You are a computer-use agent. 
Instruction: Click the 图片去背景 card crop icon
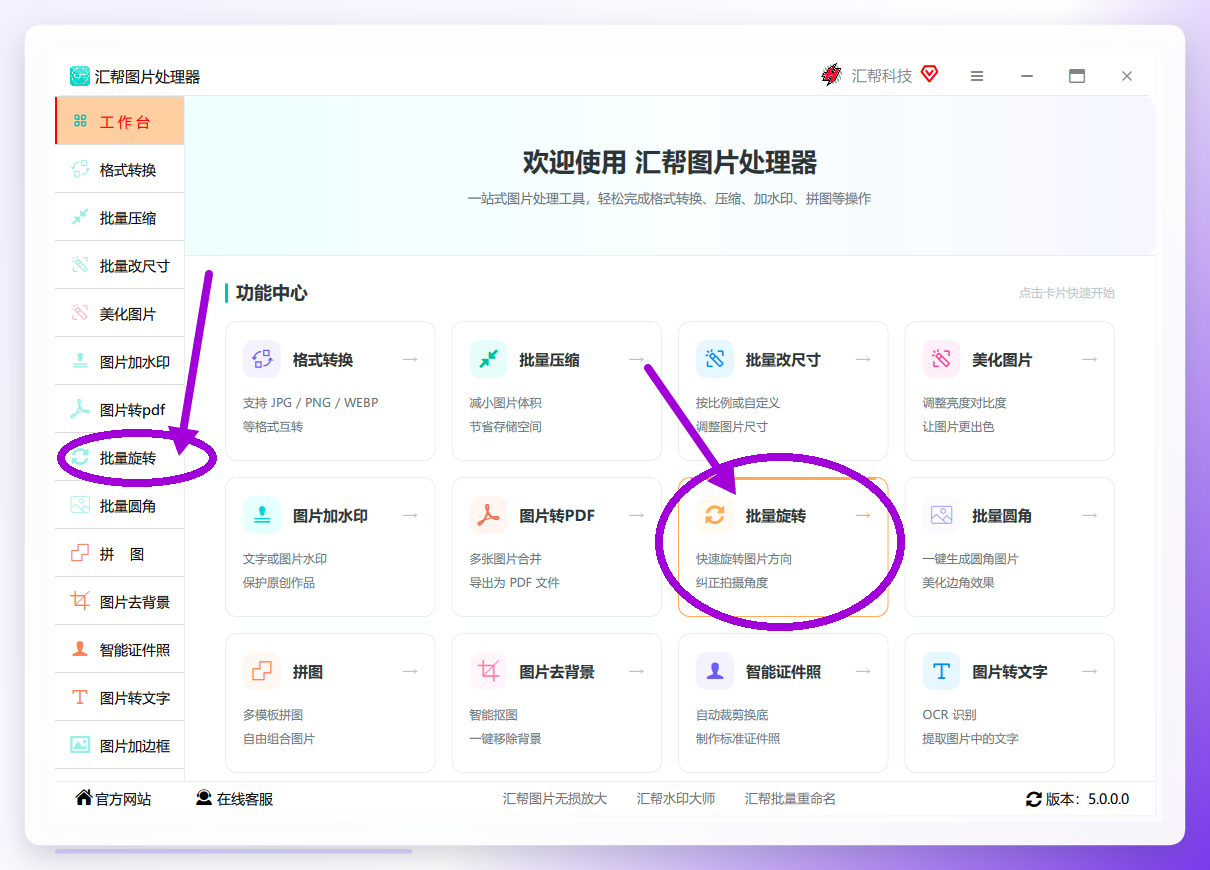coord(488,671)
